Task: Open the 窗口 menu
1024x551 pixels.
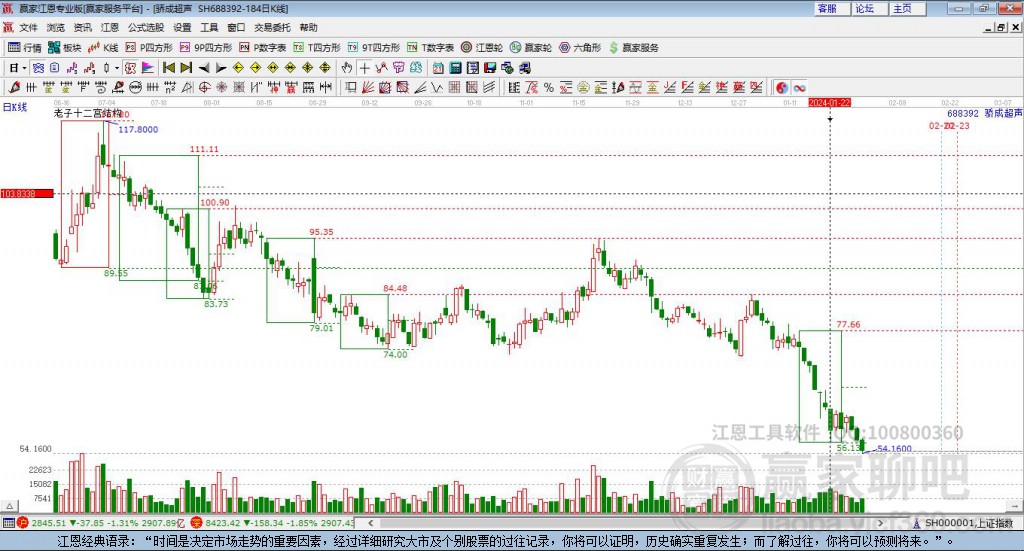Action: [236, 27]
